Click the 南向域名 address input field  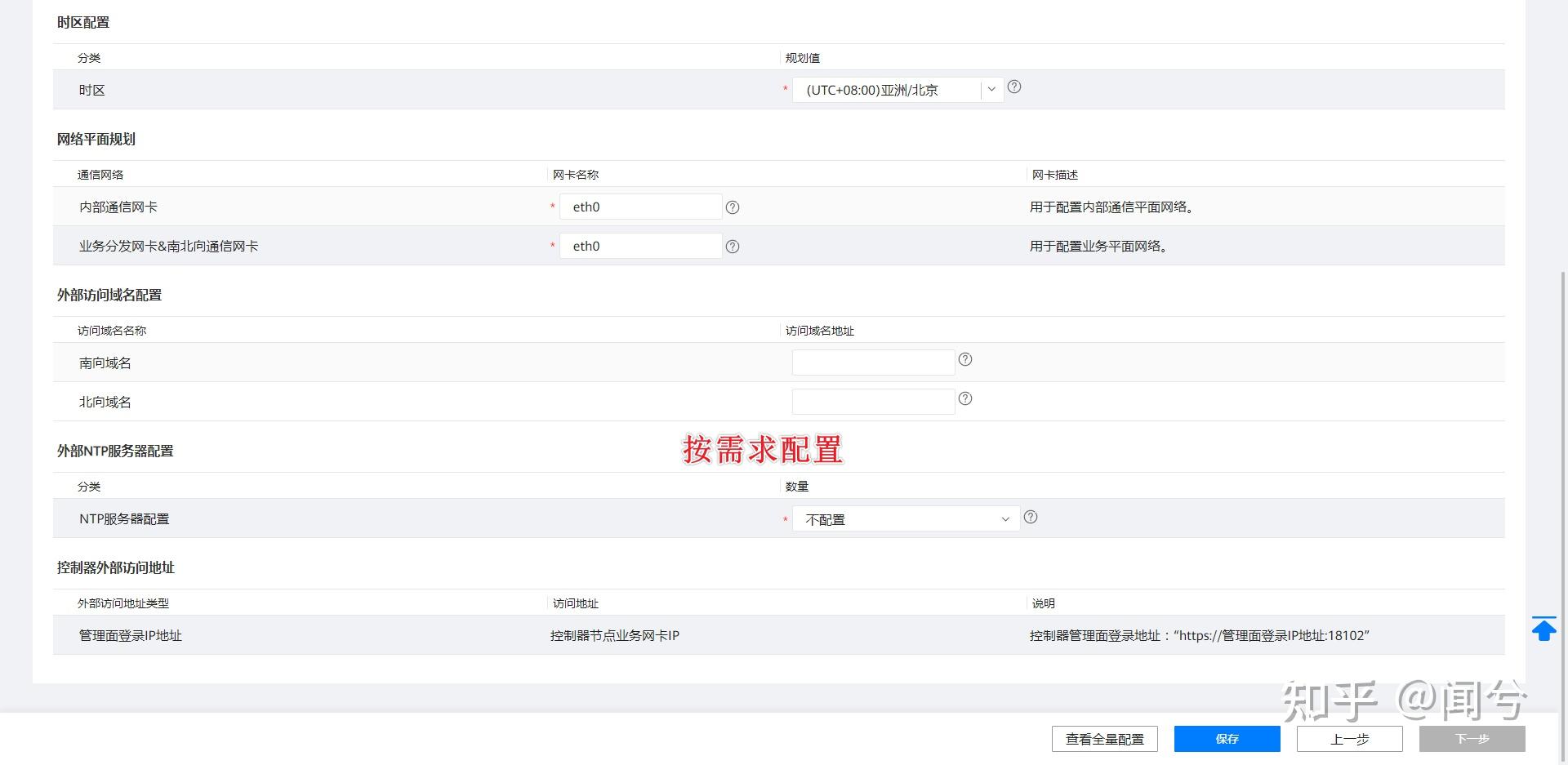click(x=872, y=362)
